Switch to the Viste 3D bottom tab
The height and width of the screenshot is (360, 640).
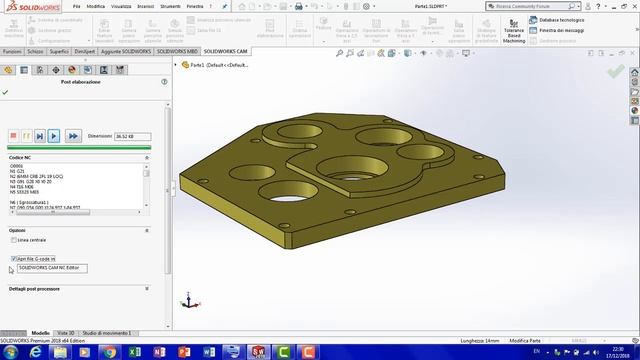coord(66,333)
